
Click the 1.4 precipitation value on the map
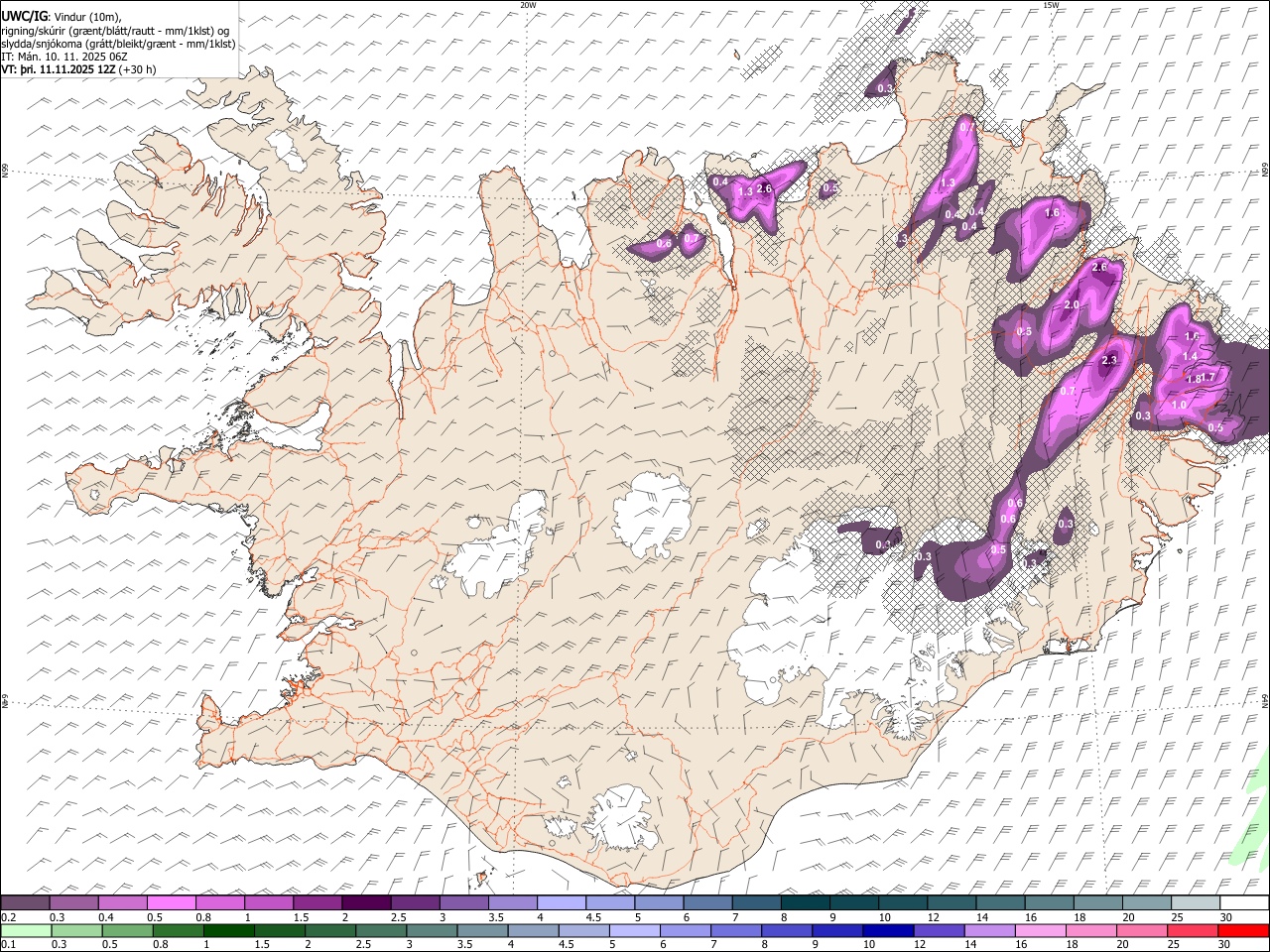tap(1191, 356)
